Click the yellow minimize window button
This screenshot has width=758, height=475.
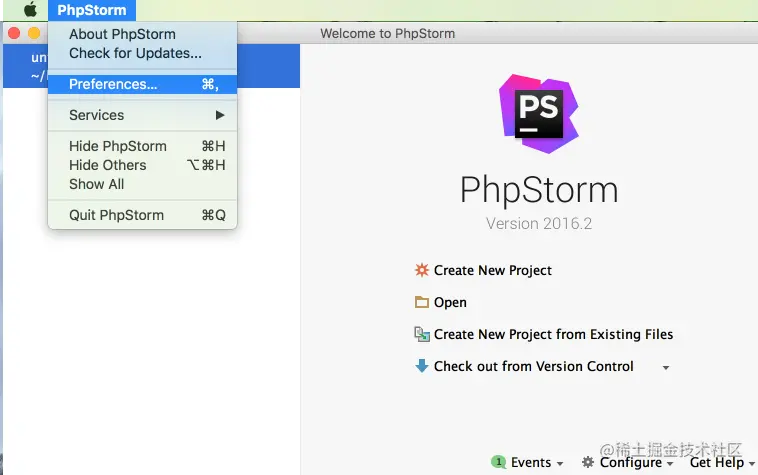point(34,33)
